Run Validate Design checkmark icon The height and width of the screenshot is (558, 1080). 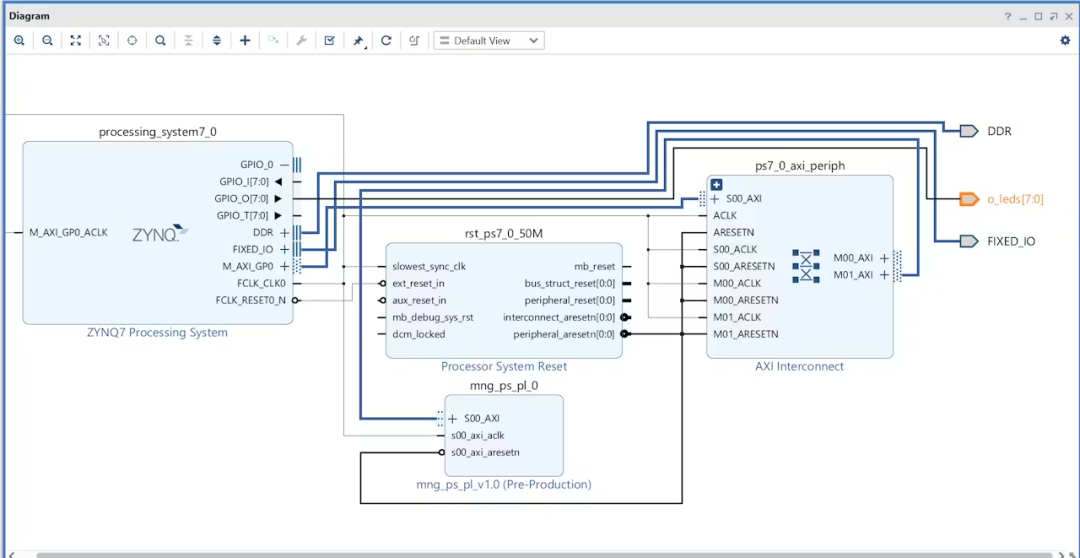click(x=329, y=41)
